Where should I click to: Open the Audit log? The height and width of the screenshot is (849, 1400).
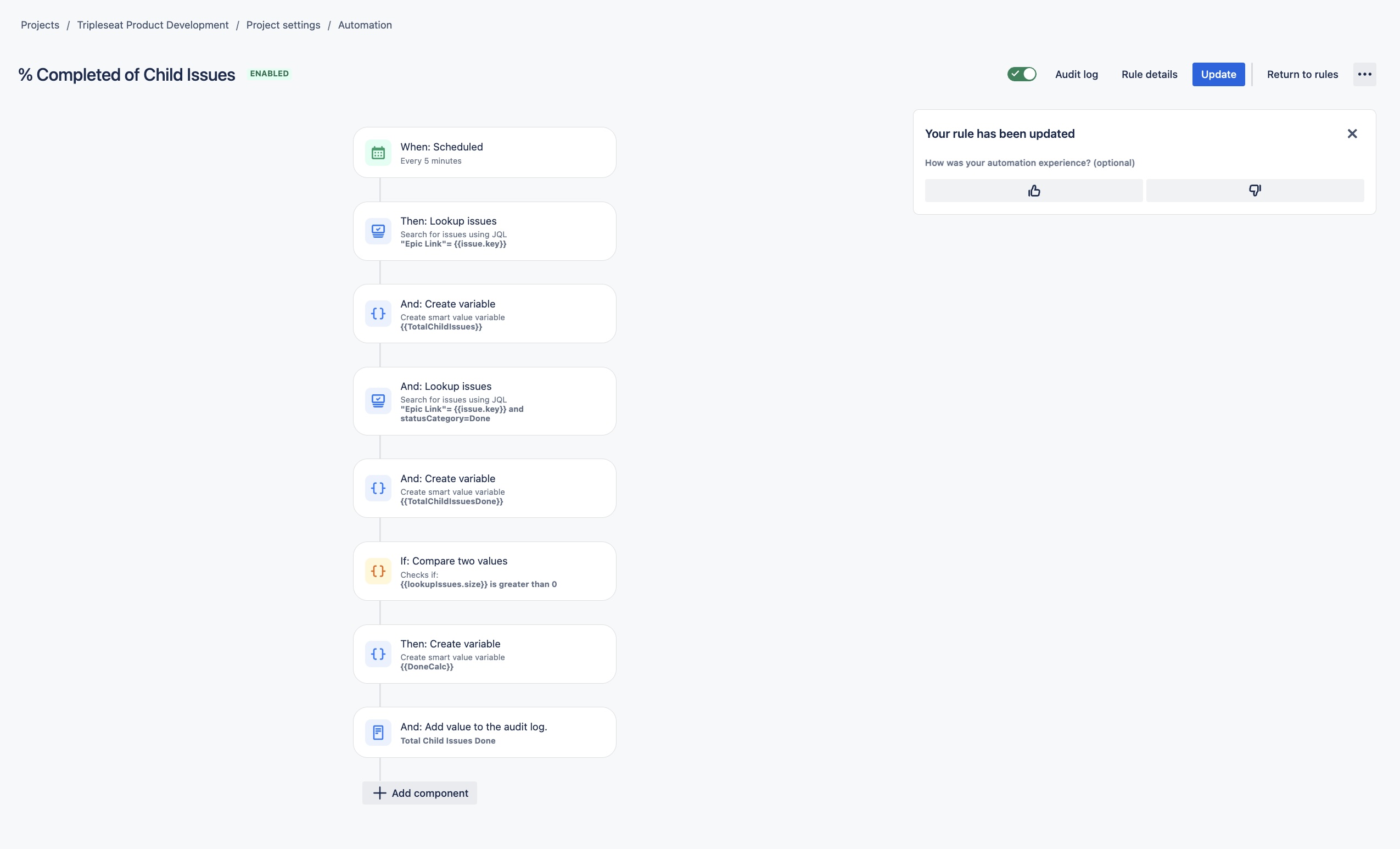tap(1076, 75)
